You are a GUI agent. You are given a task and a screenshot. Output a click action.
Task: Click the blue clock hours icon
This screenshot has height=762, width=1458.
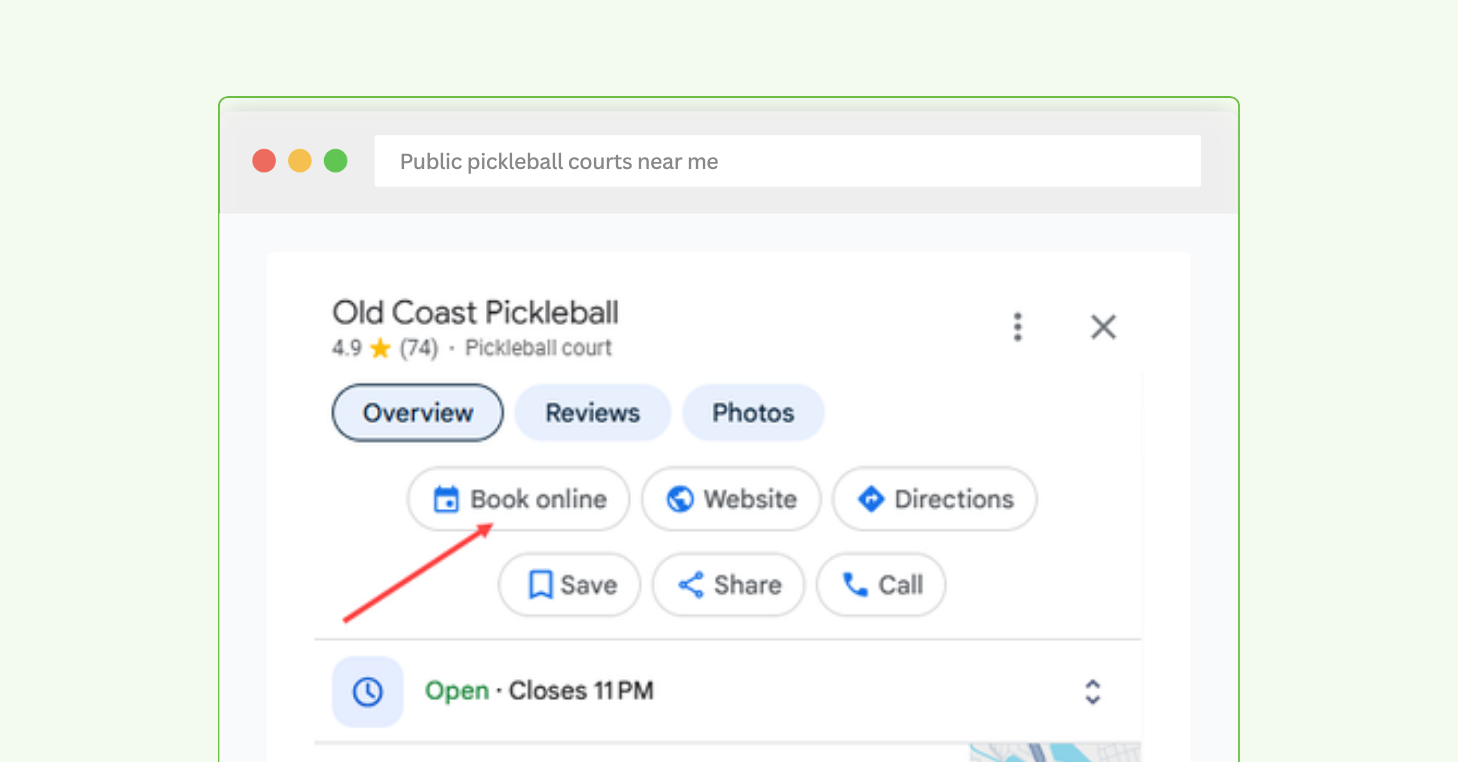coord(368,691)
